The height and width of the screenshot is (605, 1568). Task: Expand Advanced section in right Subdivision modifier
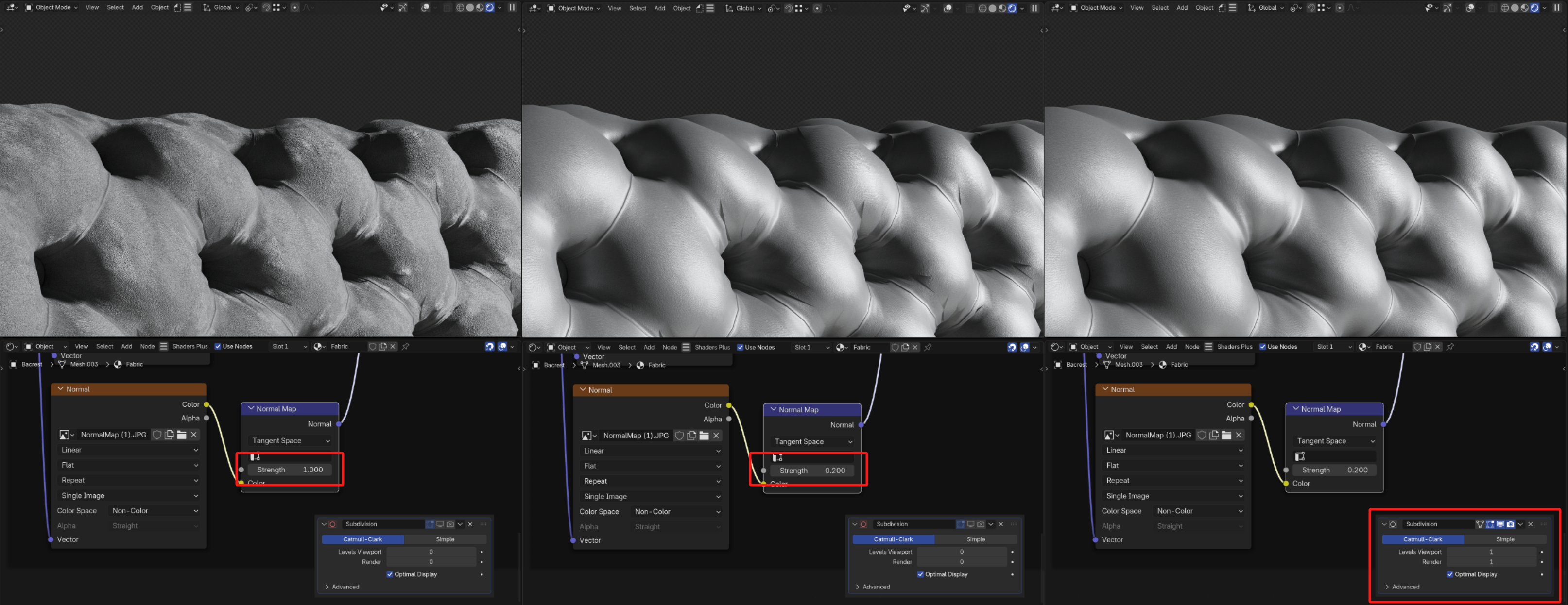click(1402, 587)
